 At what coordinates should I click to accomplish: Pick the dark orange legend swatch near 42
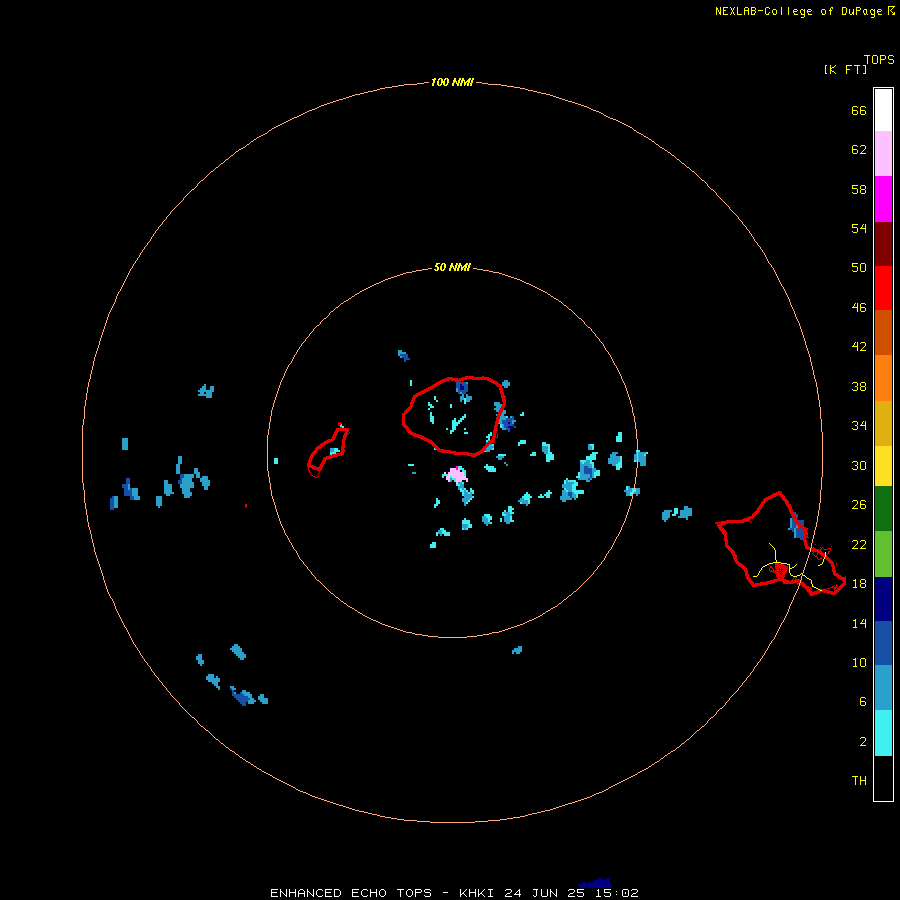(883, 332)
